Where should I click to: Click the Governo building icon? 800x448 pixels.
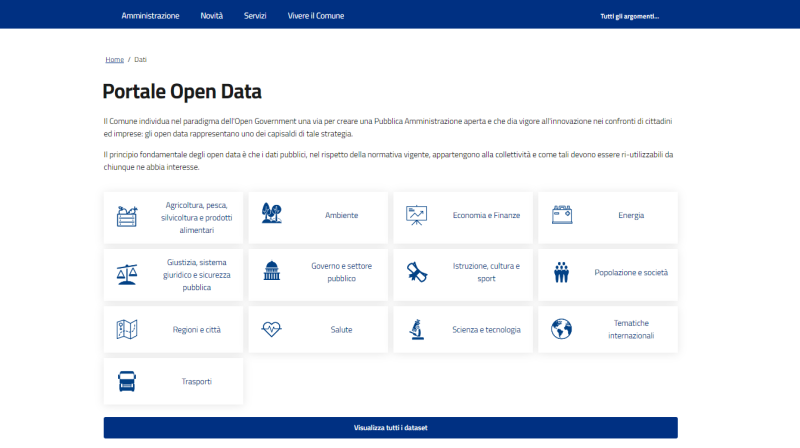click(x=271, y=272)
